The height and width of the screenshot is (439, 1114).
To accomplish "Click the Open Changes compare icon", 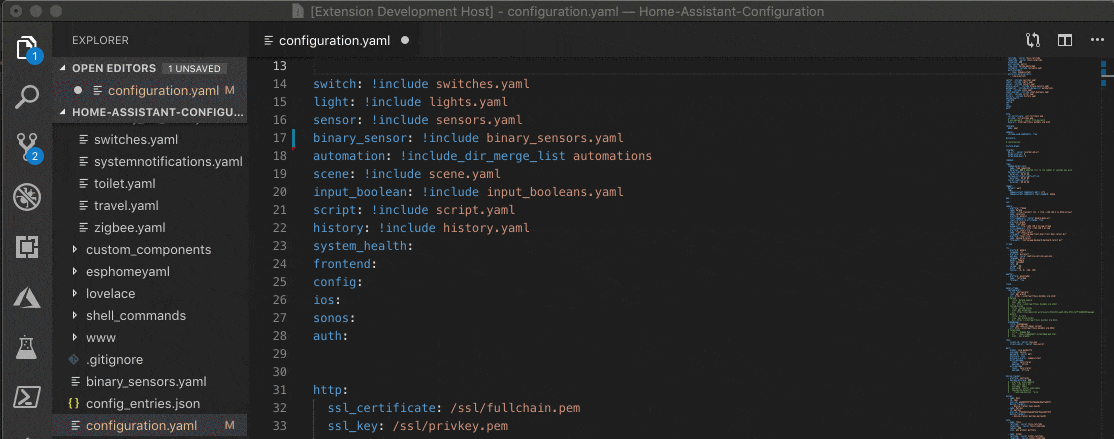I will tap(1032, 40).
